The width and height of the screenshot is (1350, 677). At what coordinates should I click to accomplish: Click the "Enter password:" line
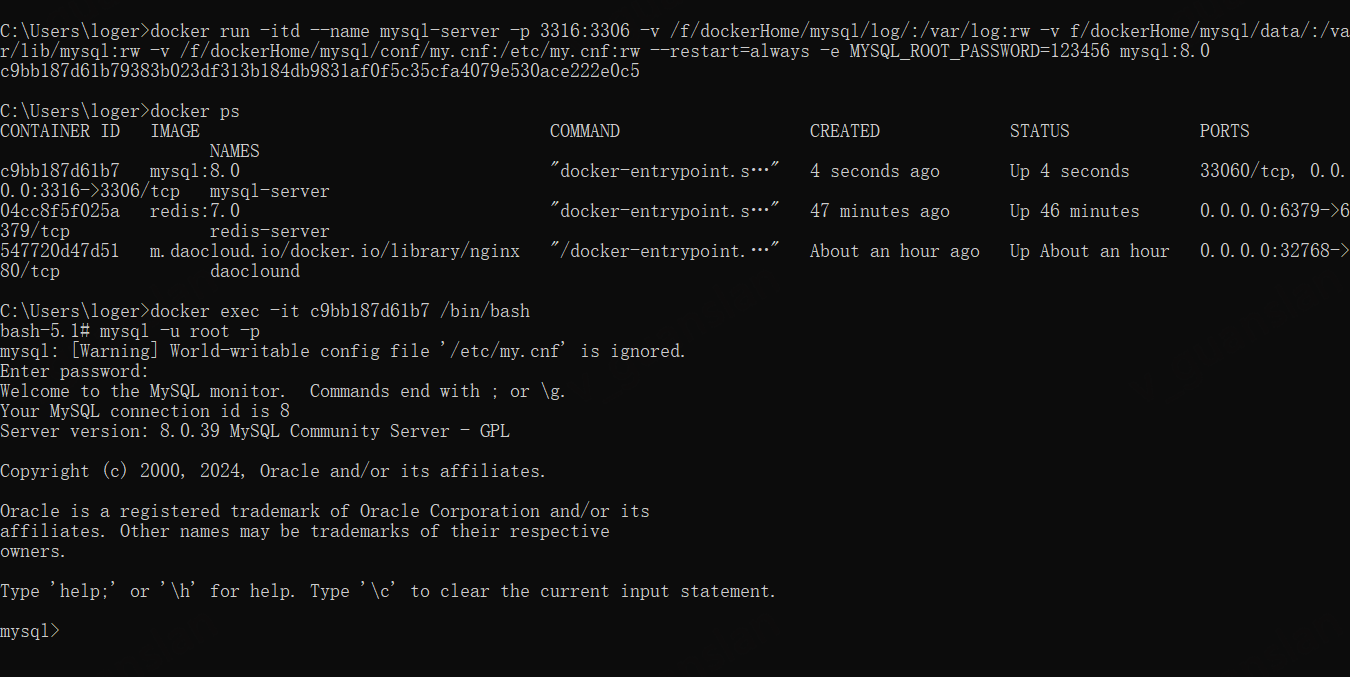[75, 371]
